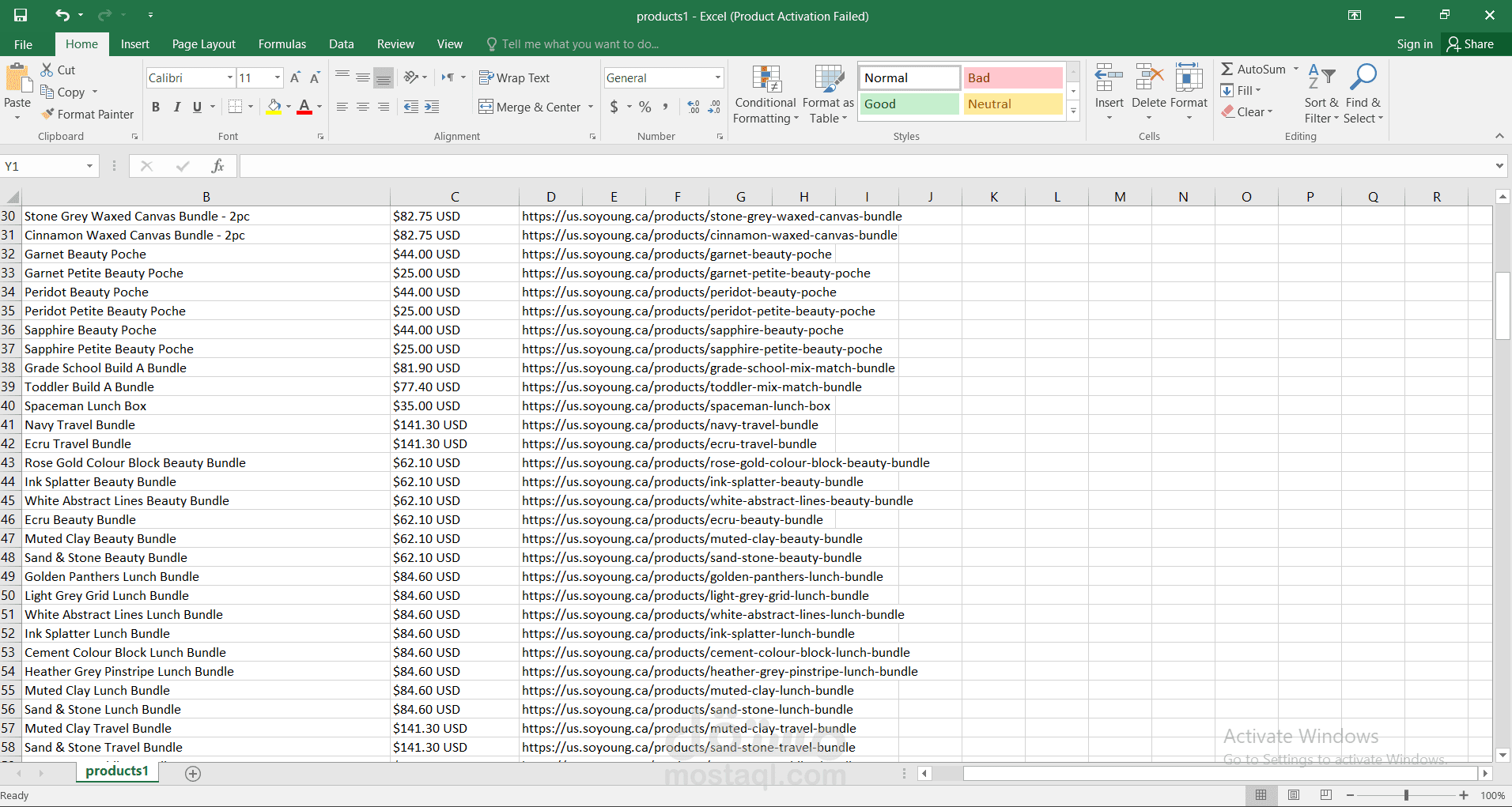Viewport: 1512px width, 807px height.
Task: Toggle Align Right
Action: point(383,107)
